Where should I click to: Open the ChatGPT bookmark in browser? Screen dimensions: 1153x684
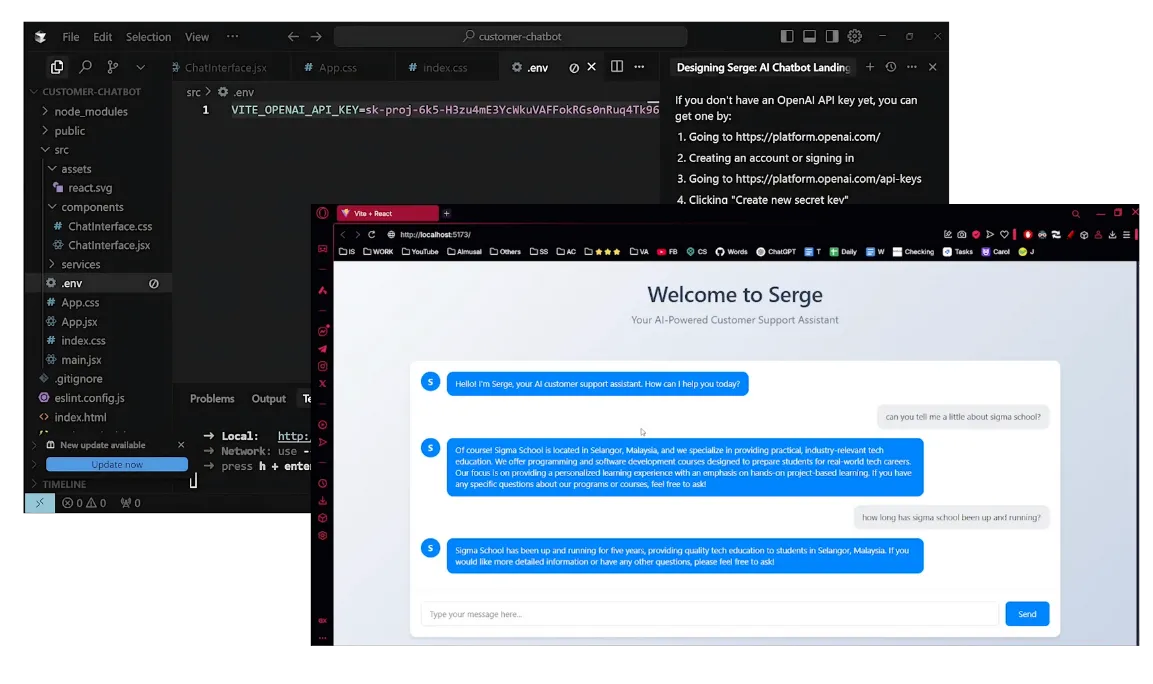tap(776, 252)
